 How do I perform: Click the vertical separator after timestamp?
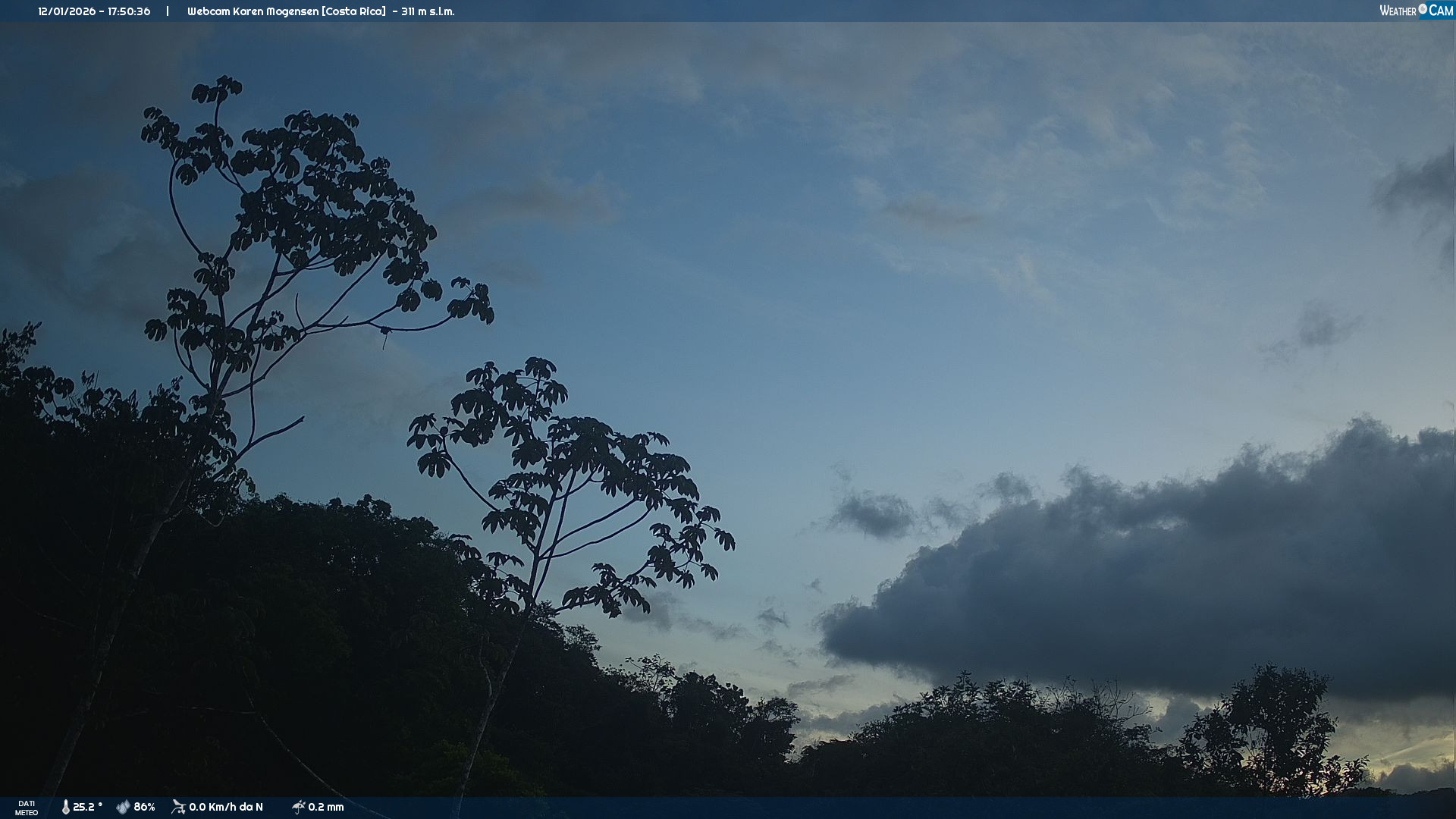pyautogui.click(x=168, y=11)
